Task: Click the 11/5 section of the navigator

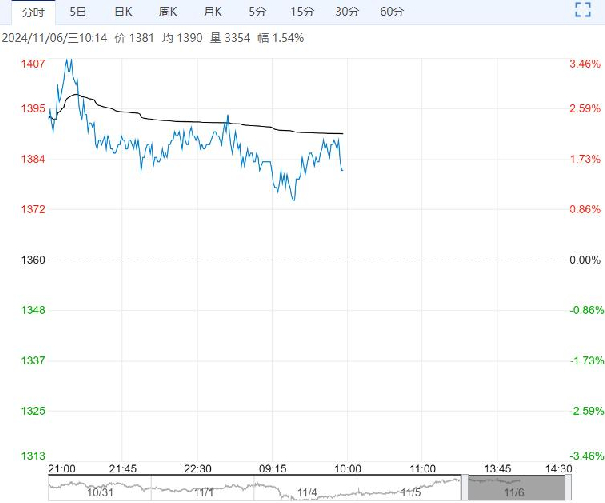Action: 411,489
